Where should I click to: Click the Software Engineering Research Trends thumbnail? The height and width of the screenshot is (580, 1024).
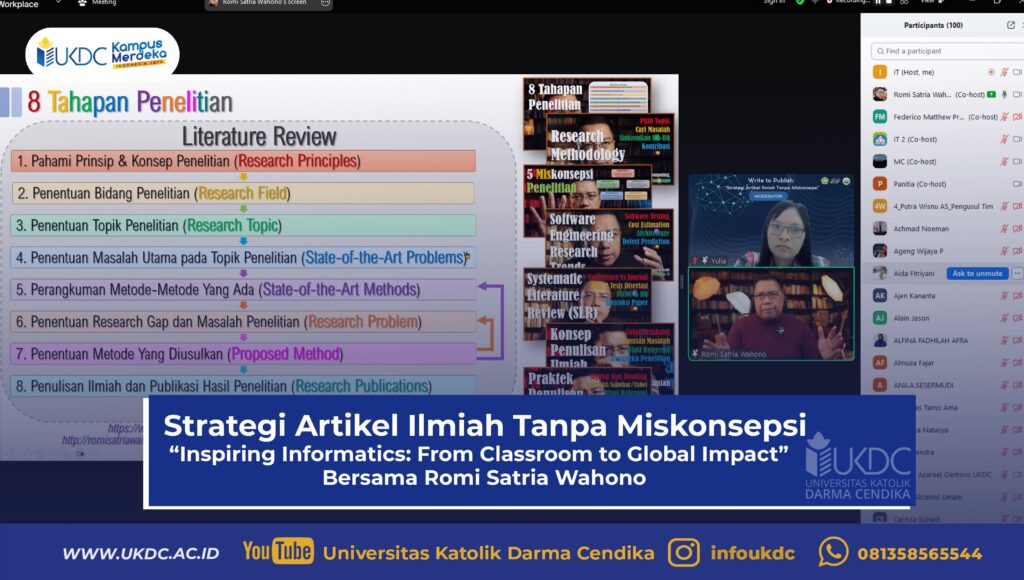tap(609, 239)
